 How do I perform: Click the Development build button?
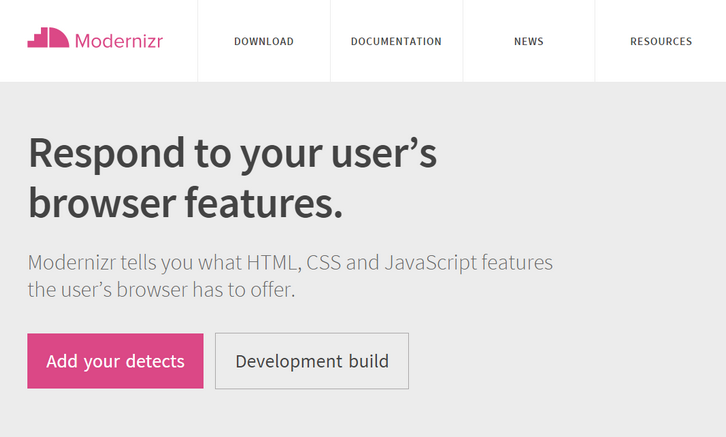point(312,361)
